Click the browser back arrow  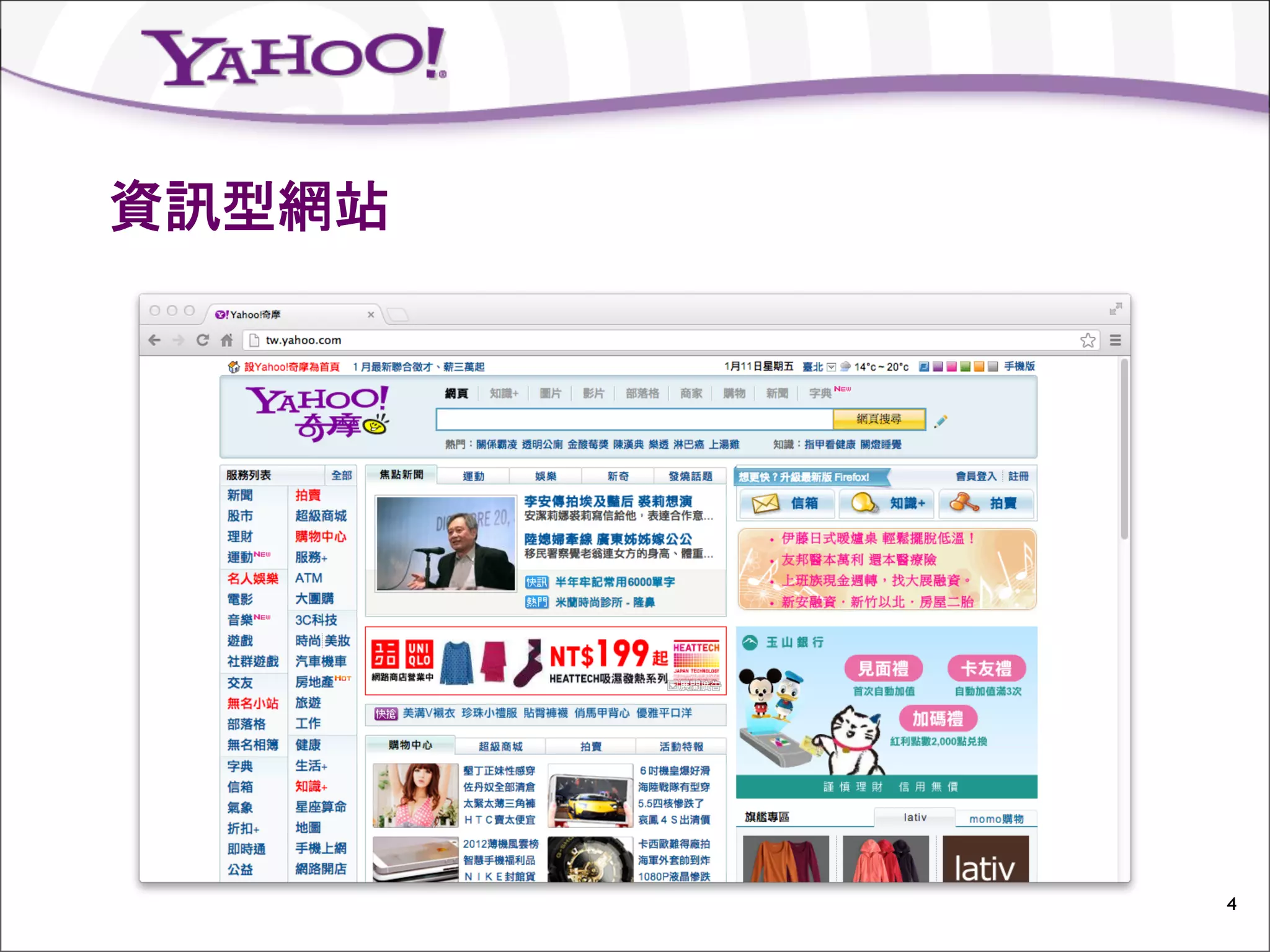(x=155, y=340)
